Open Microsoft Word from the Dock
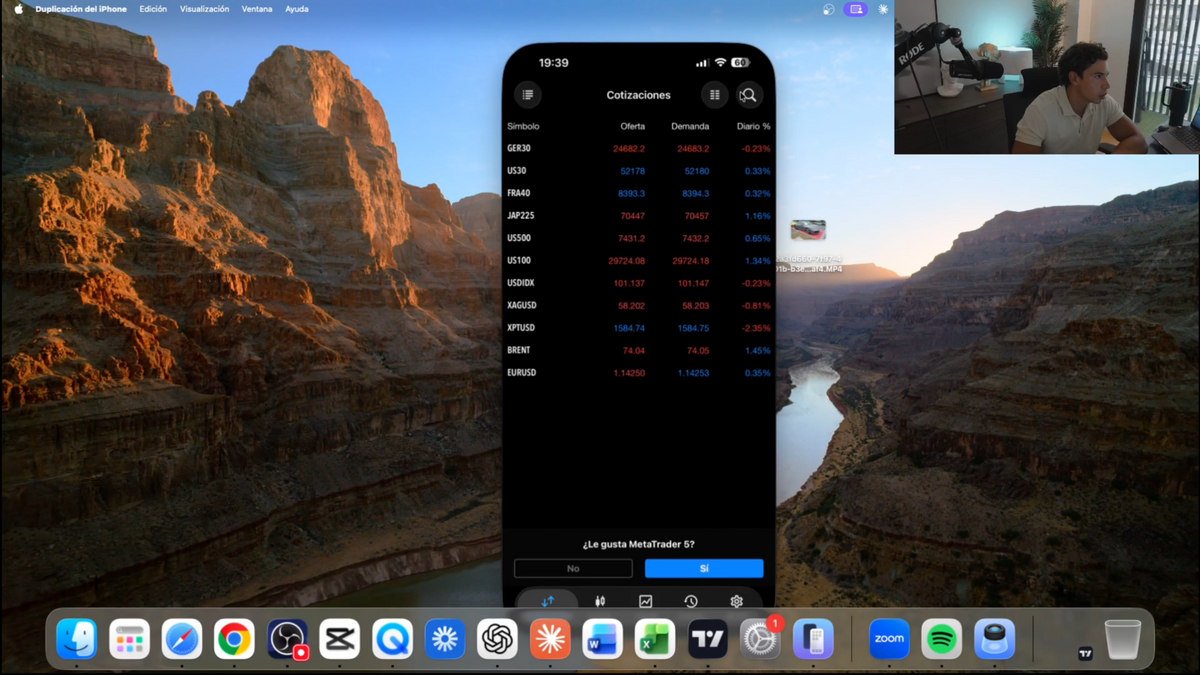The height and width of the screenshot is (675, 1200). tap(603, 639)
